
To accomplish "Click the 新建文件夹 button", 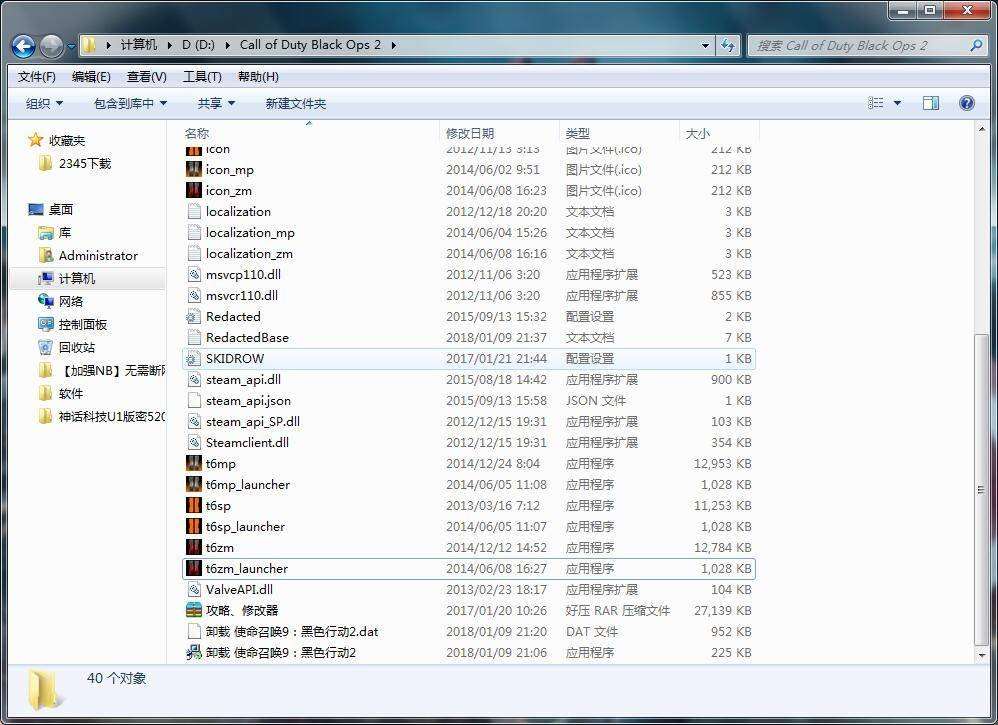I will [295, 103].
